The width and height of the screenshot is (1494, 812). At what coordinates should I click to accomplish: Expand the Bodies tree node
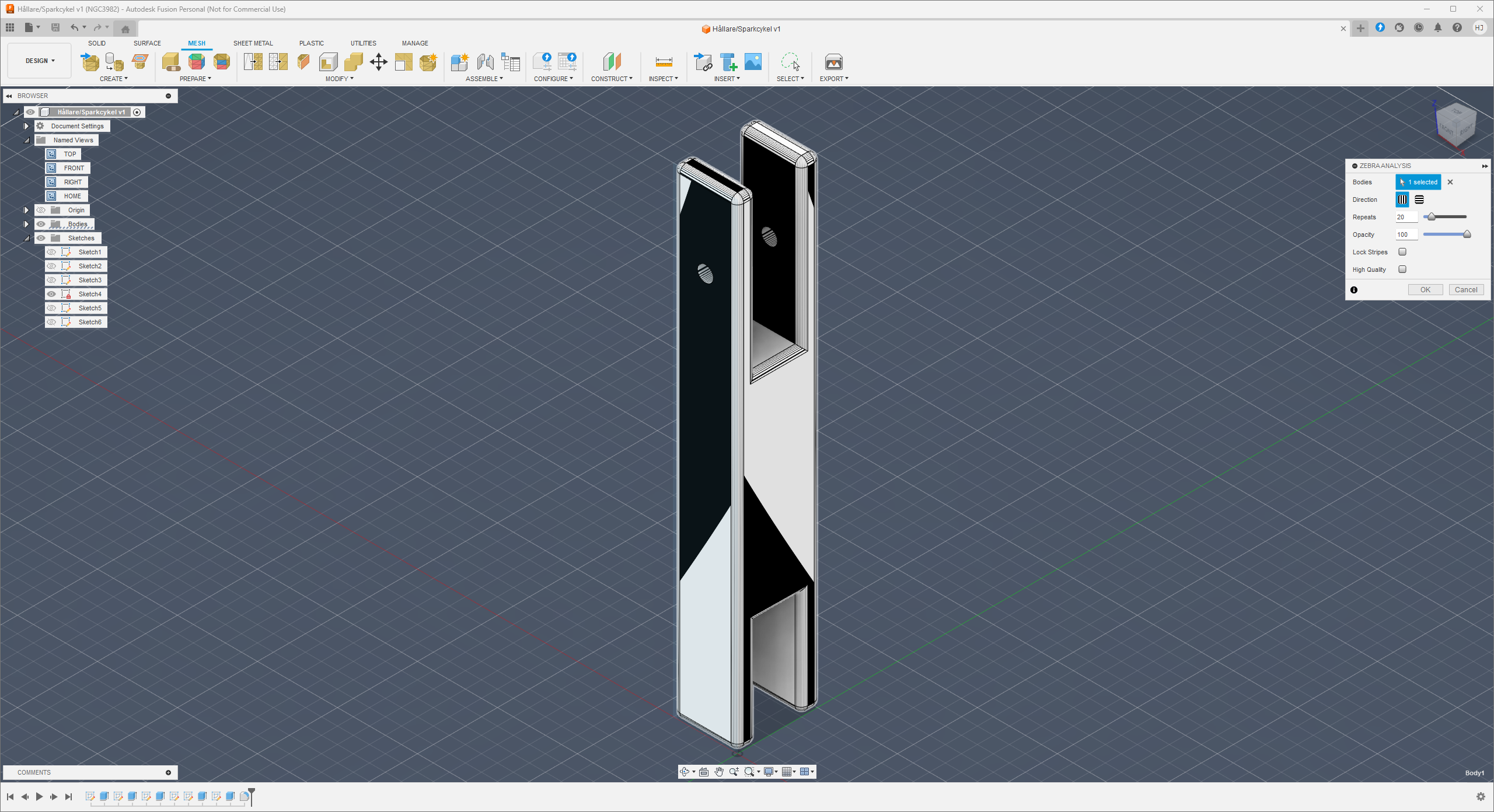26,224
